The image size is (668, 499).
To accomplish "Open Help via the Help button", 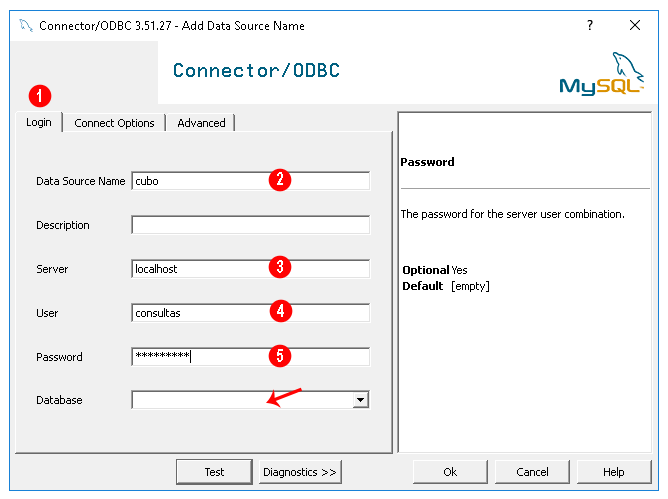I will click(614, 472).
